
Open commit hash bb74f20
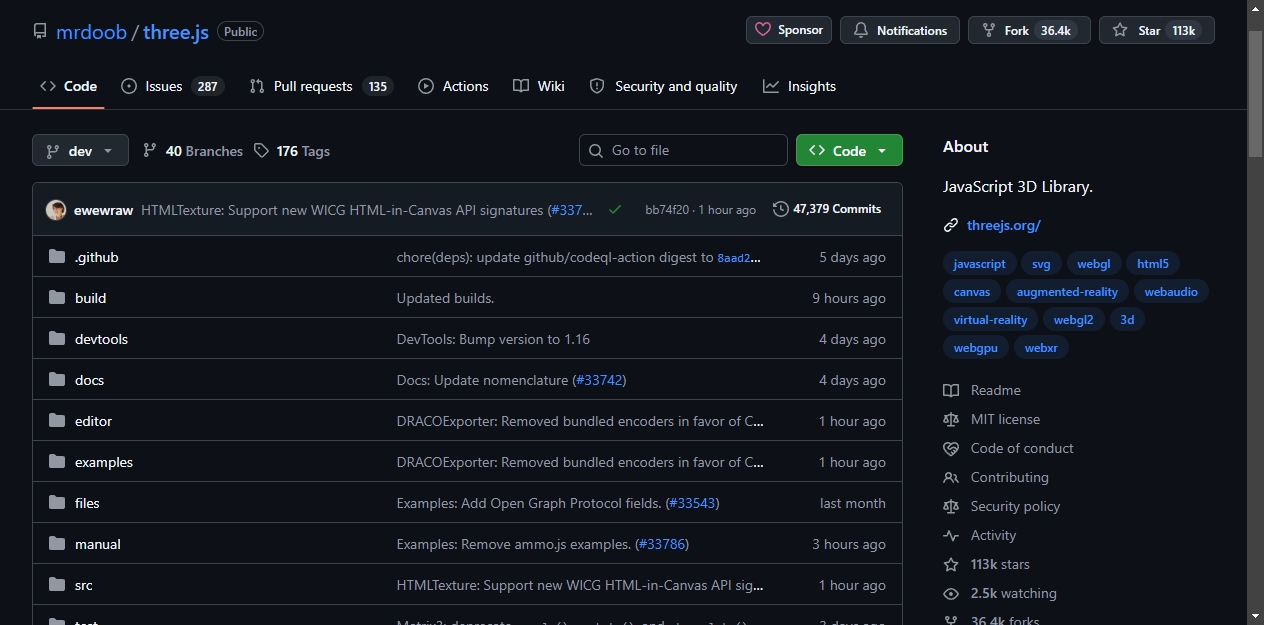pyautogui.click(x=667, y=210)
